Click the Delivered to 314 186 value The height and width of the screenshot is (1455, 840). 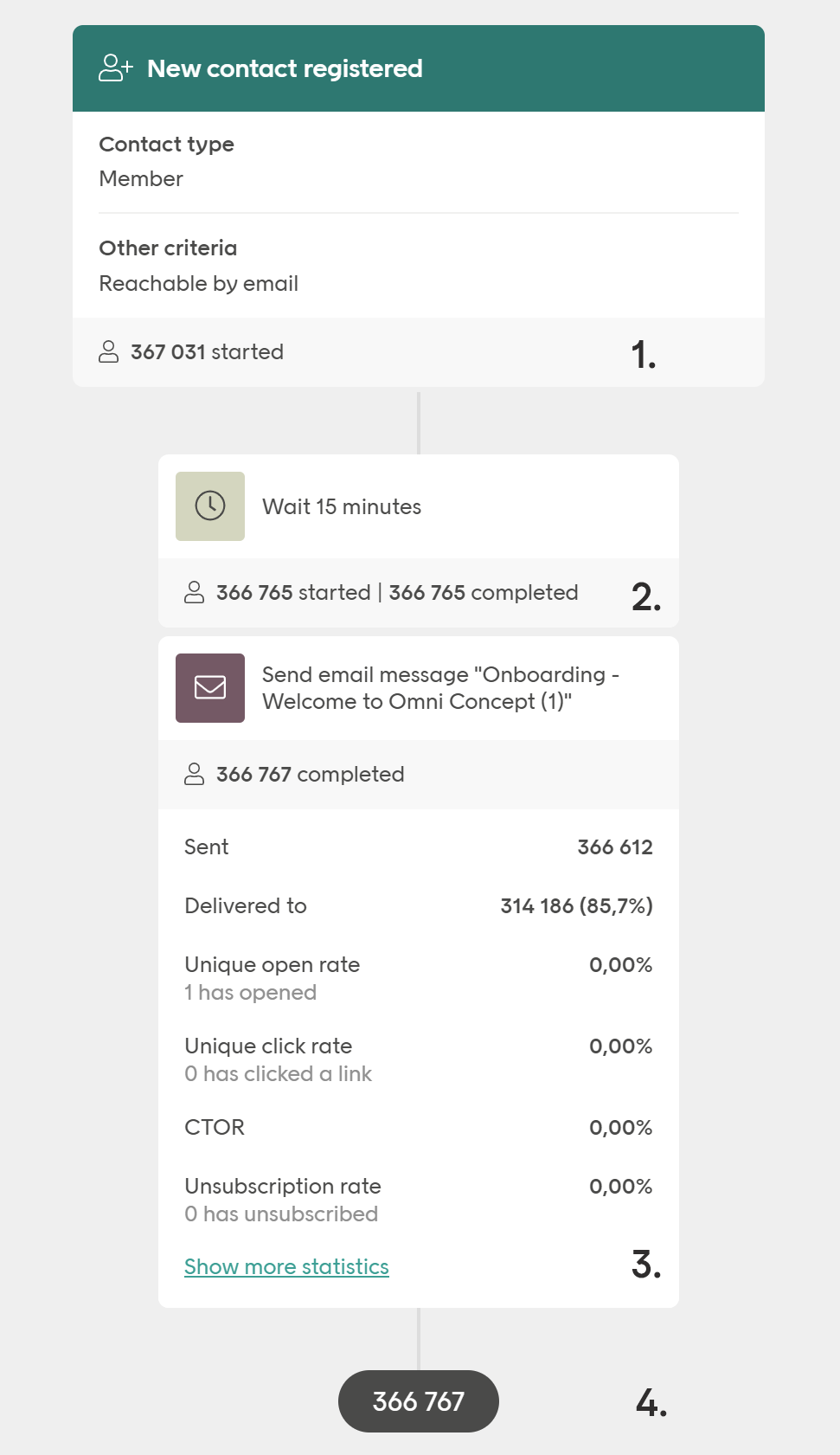(x=576, y=906)
